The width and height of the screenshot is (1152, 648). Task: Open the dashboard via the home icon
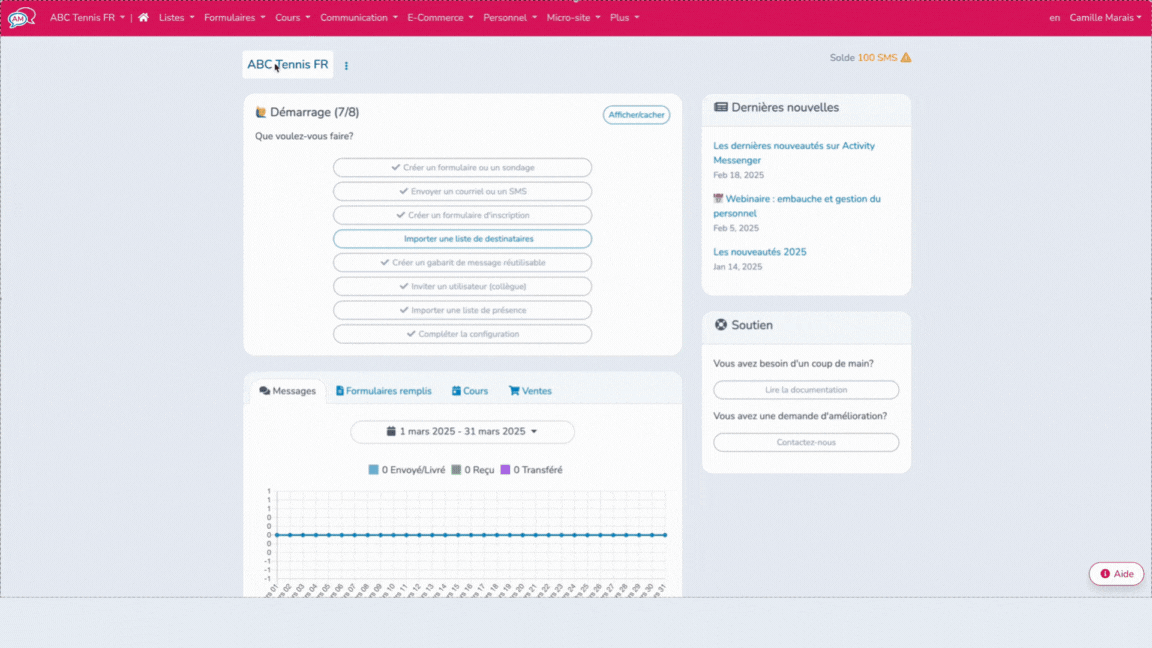(142, 17)
